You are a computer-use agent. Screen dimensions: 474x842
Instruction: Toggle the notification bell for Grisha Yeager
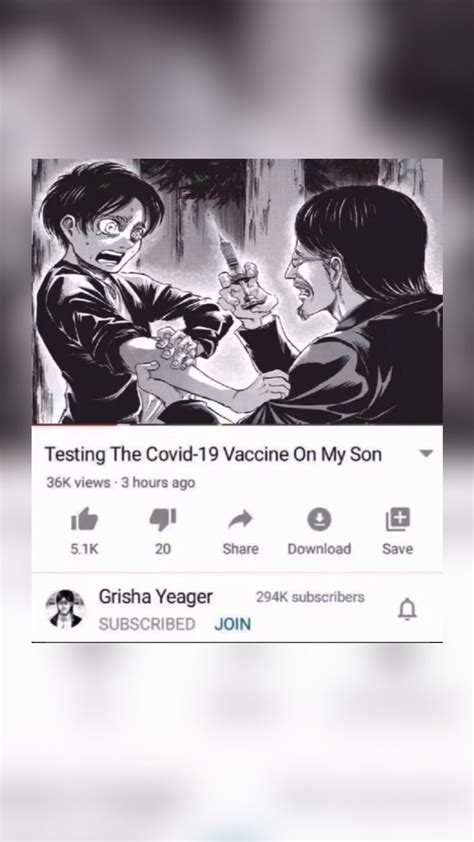(407, 609)
